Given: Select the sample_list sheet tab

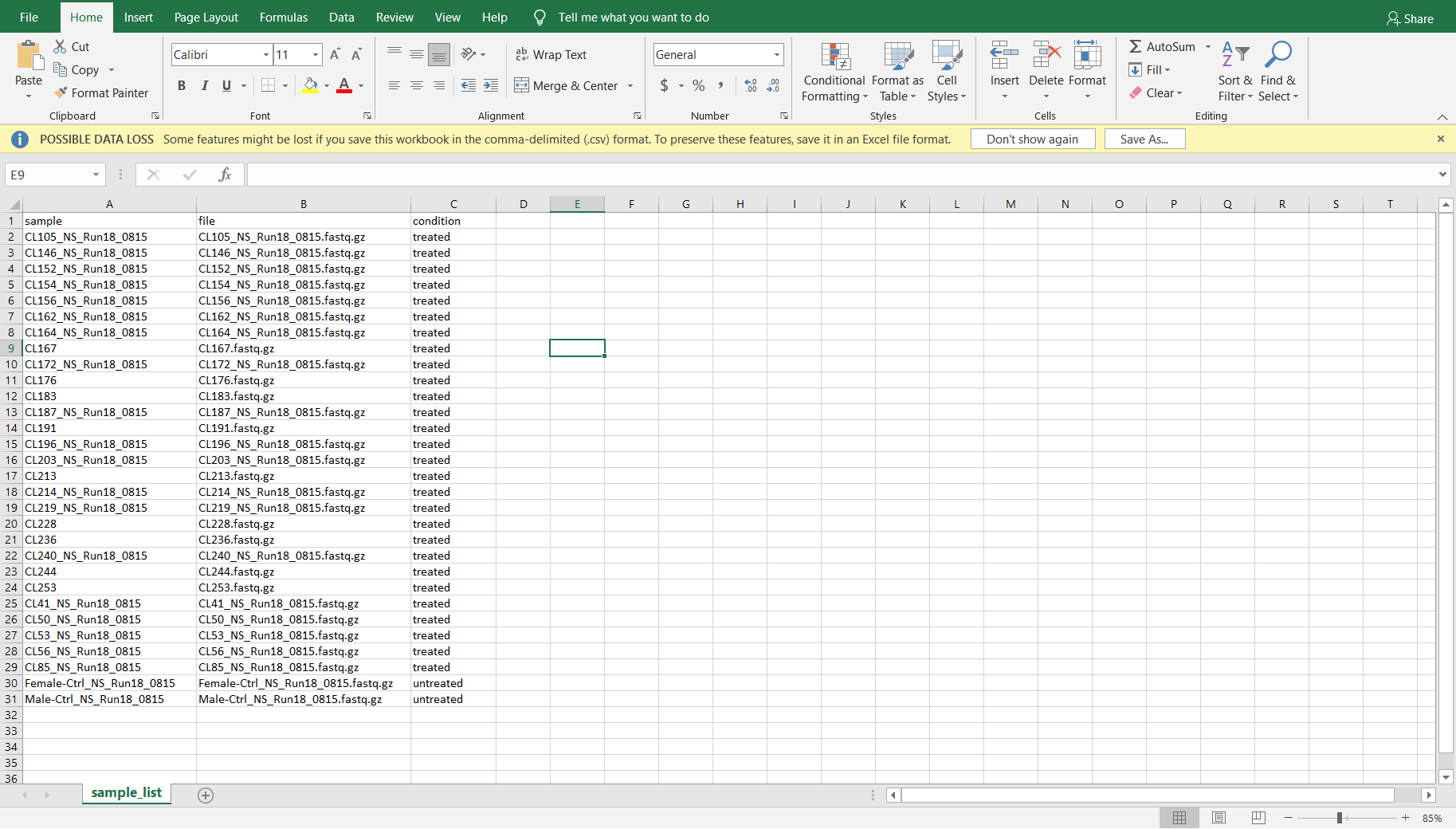Looking at the screenshot, I should point(127,792).
